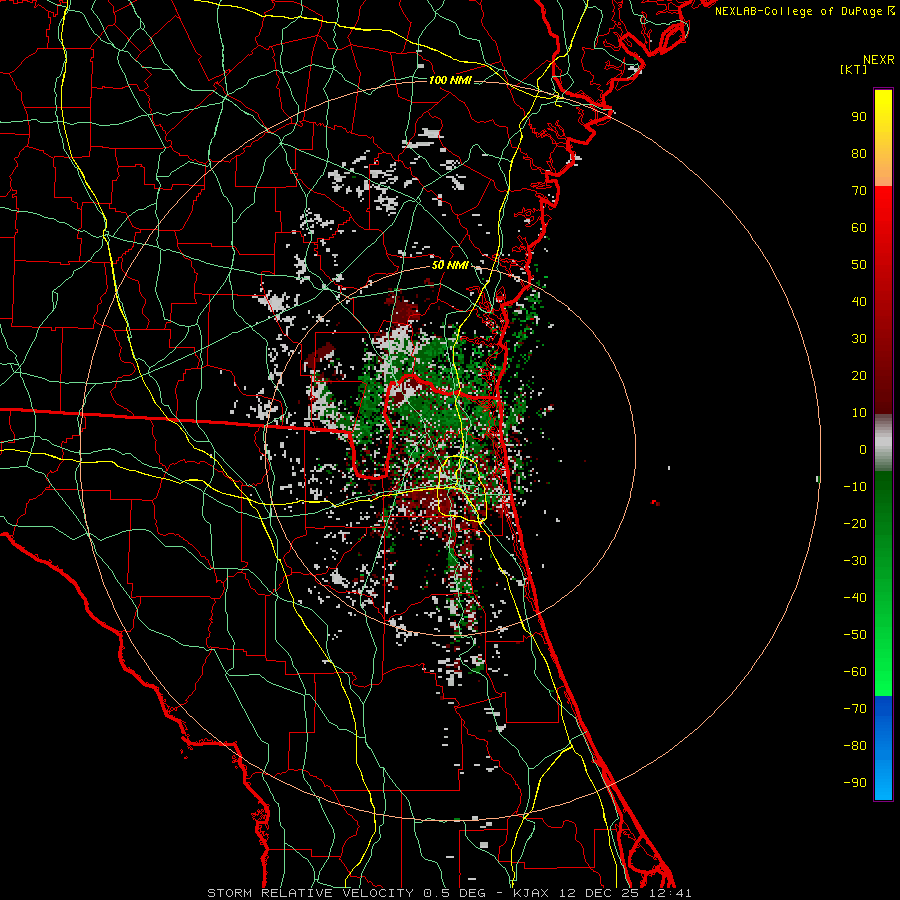Click the "-30" scale value

coord(855,561)
